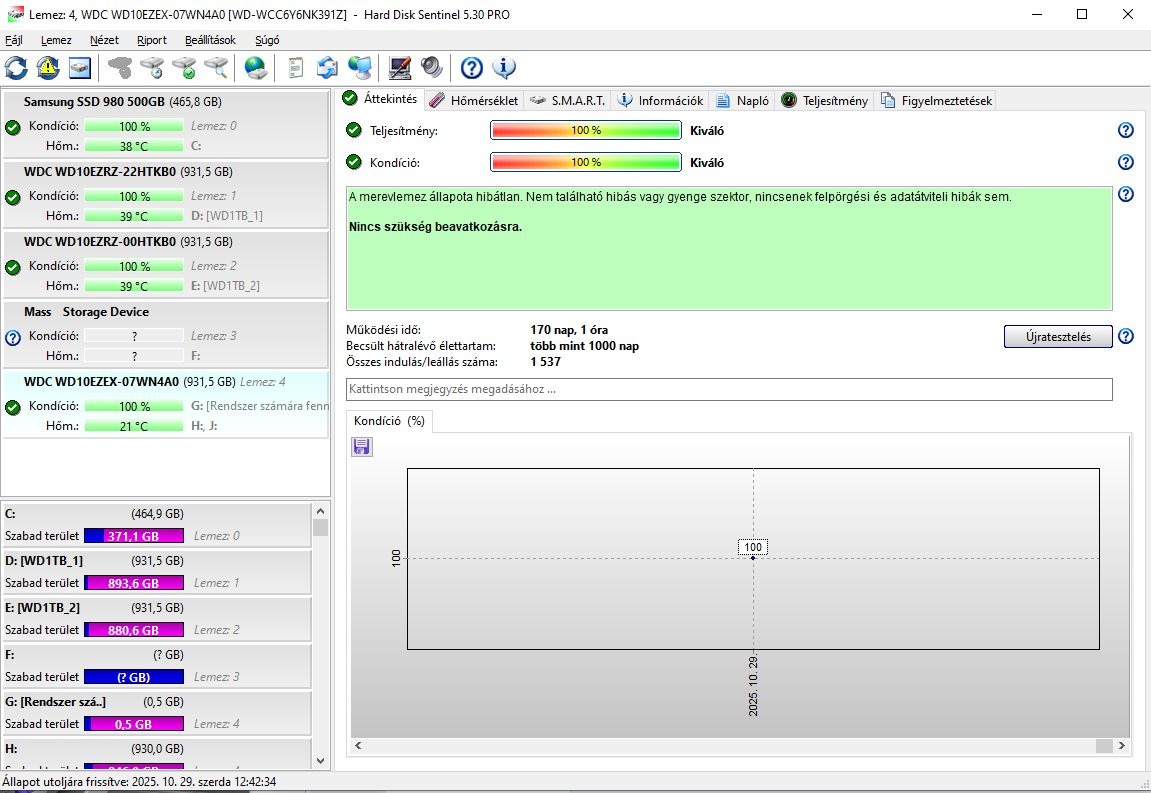Viewport: 1151px width, 793px height.
Task: Click the blue circular-arrows refresh icon
Action: coord(16,68)
